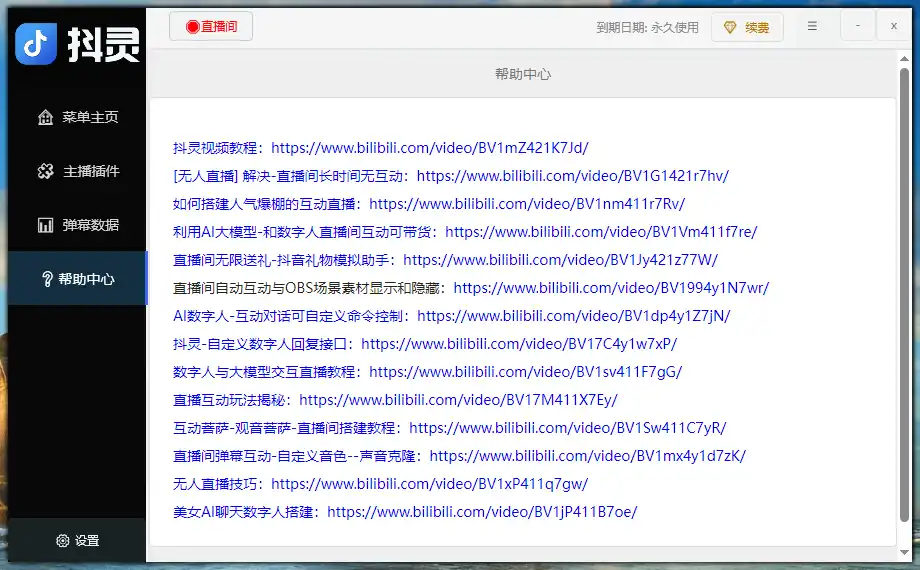Image resolution: width=920 pixels, height=570 pixels.
Task: Click the 弹幕数据 chart icon
Action: 46,225
